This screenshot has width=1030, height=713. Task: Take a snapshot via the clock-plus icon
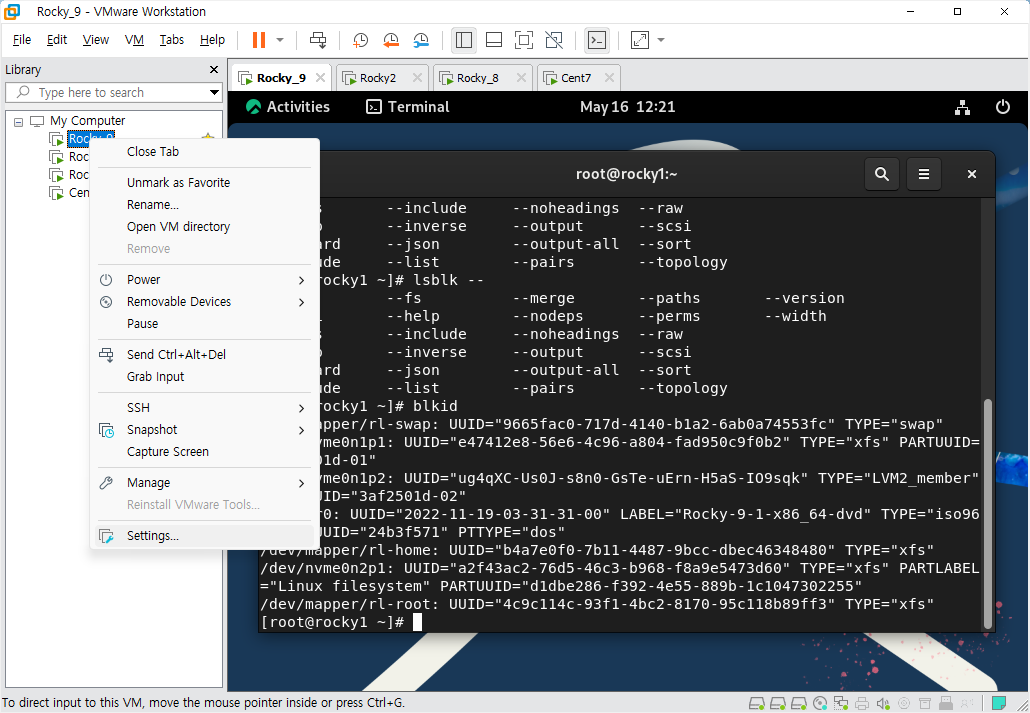coord(361,40)
